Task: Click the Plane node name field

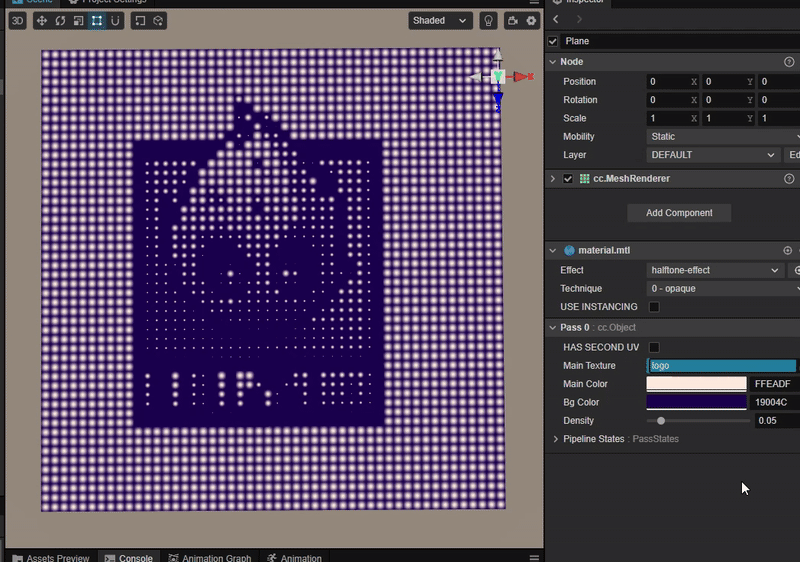Action: click(680, 41)
